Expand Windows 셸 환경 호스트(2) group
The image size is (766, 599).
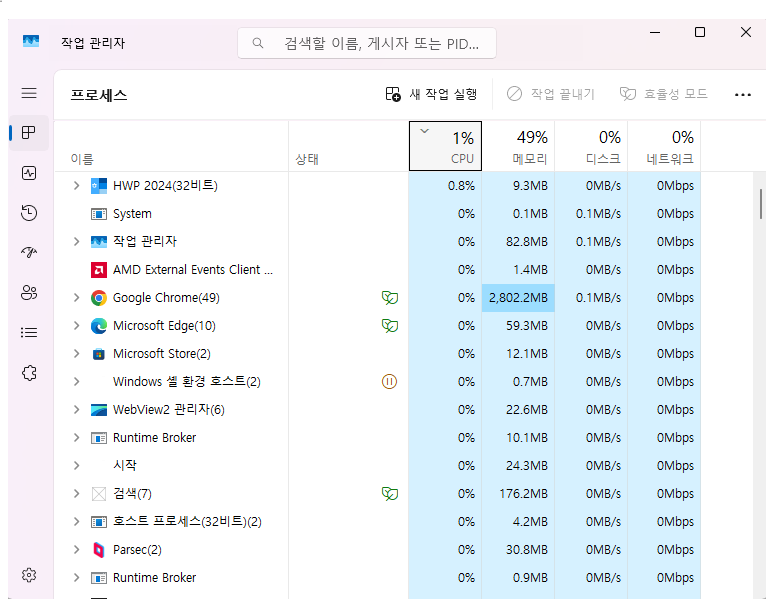tap(76, 382)
